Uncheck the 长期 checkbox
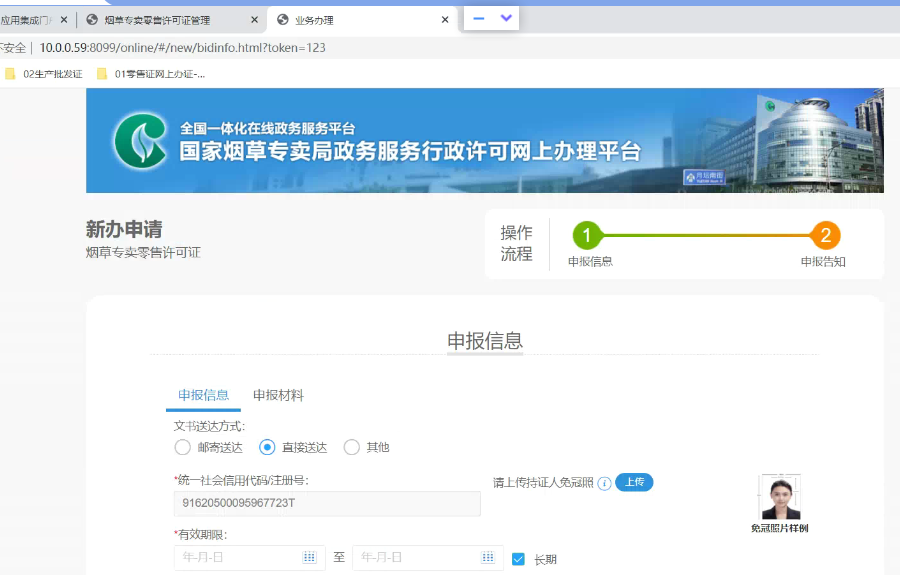This screenshot has width=900, height=575. tap(518, 559)
